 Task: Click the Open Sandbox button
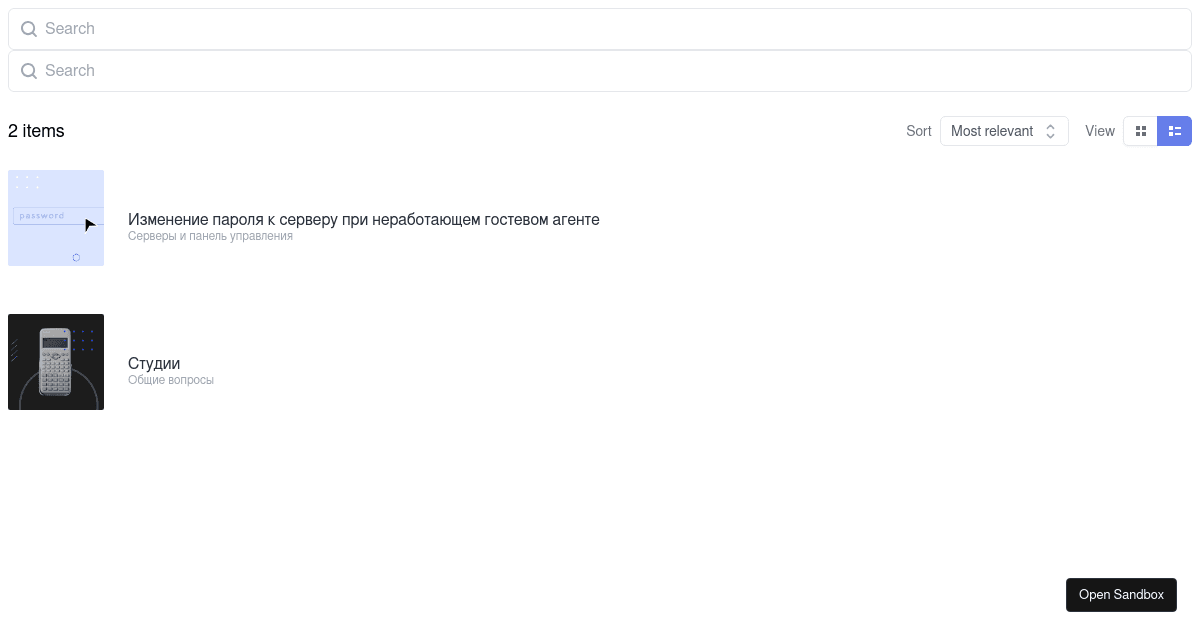1121,595
